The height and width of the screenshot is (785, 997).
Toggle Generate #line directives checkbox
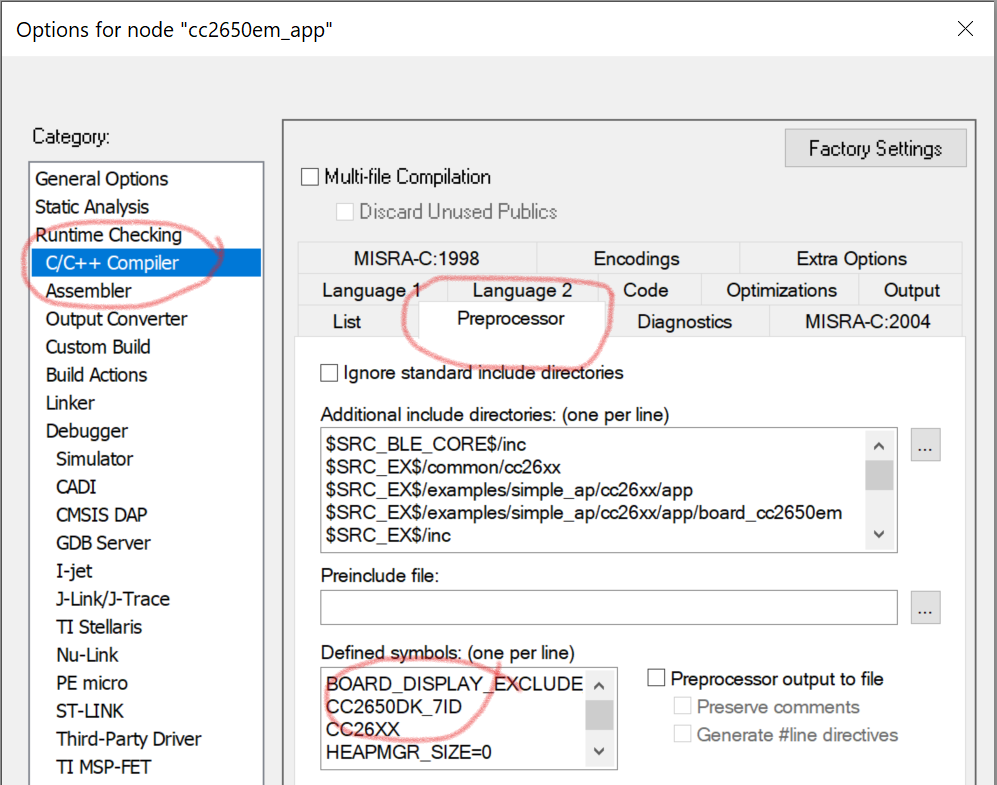click(x=682, y=734)
